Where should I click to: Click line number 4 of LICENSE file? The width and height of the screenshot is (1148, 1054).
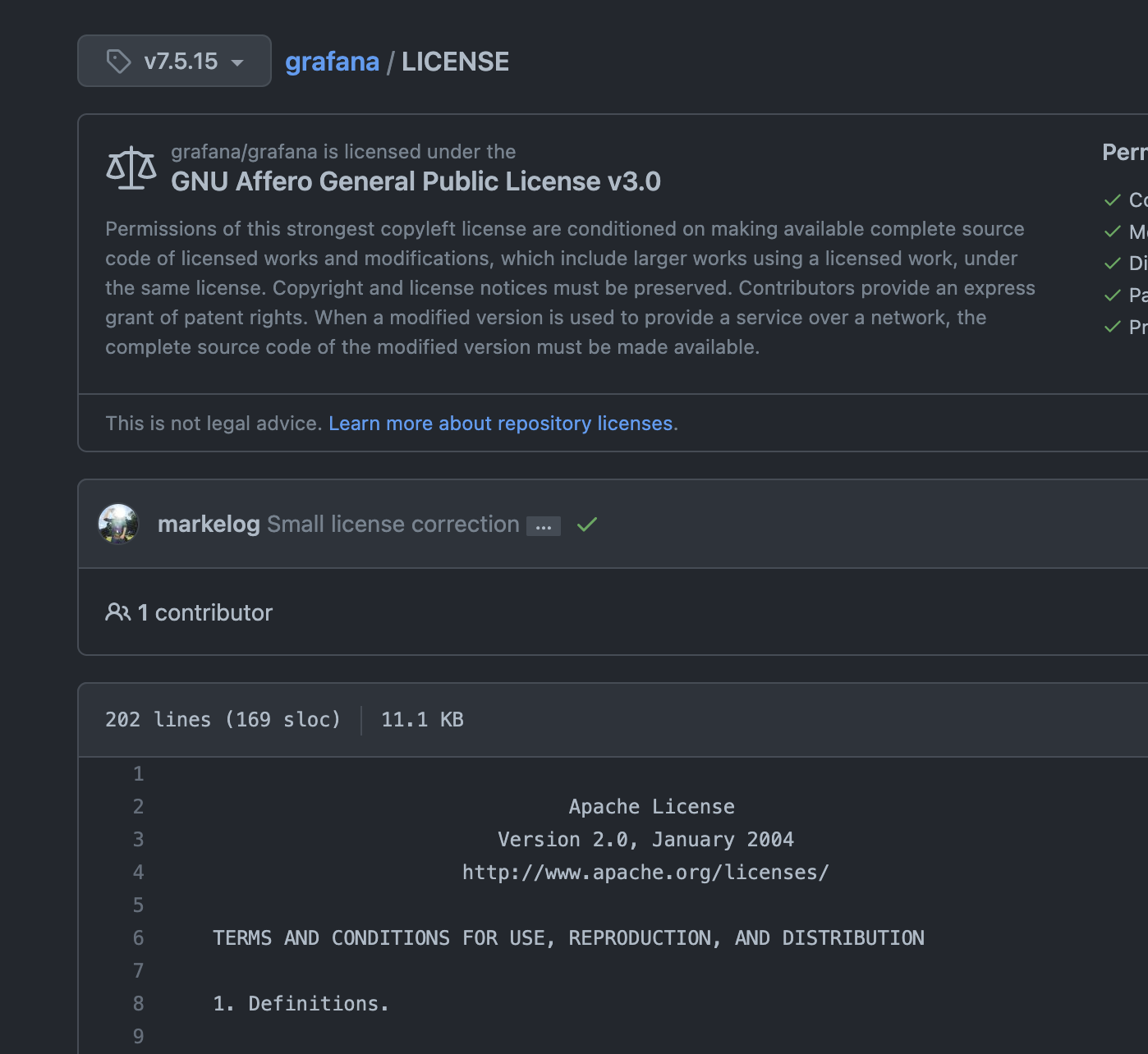[138, 872]
